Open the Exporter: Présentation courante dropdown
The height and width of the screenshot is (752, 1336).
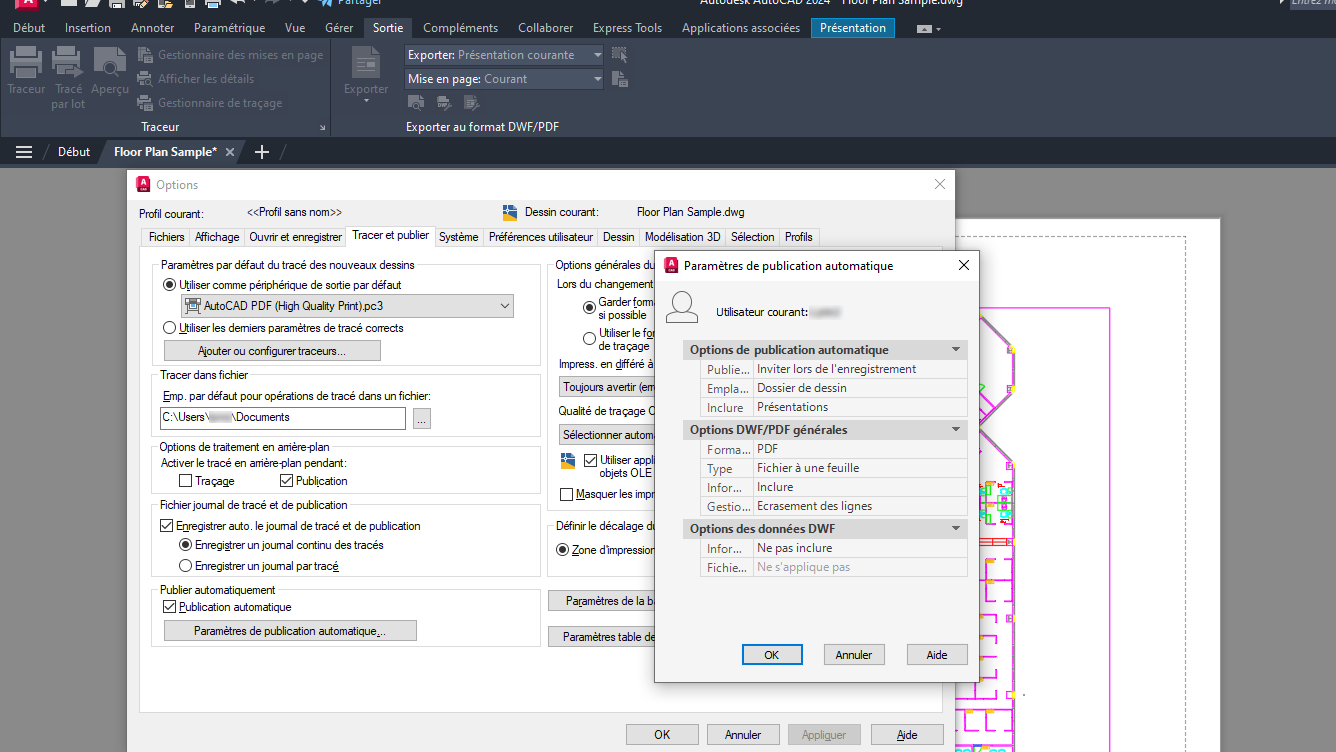504,55
